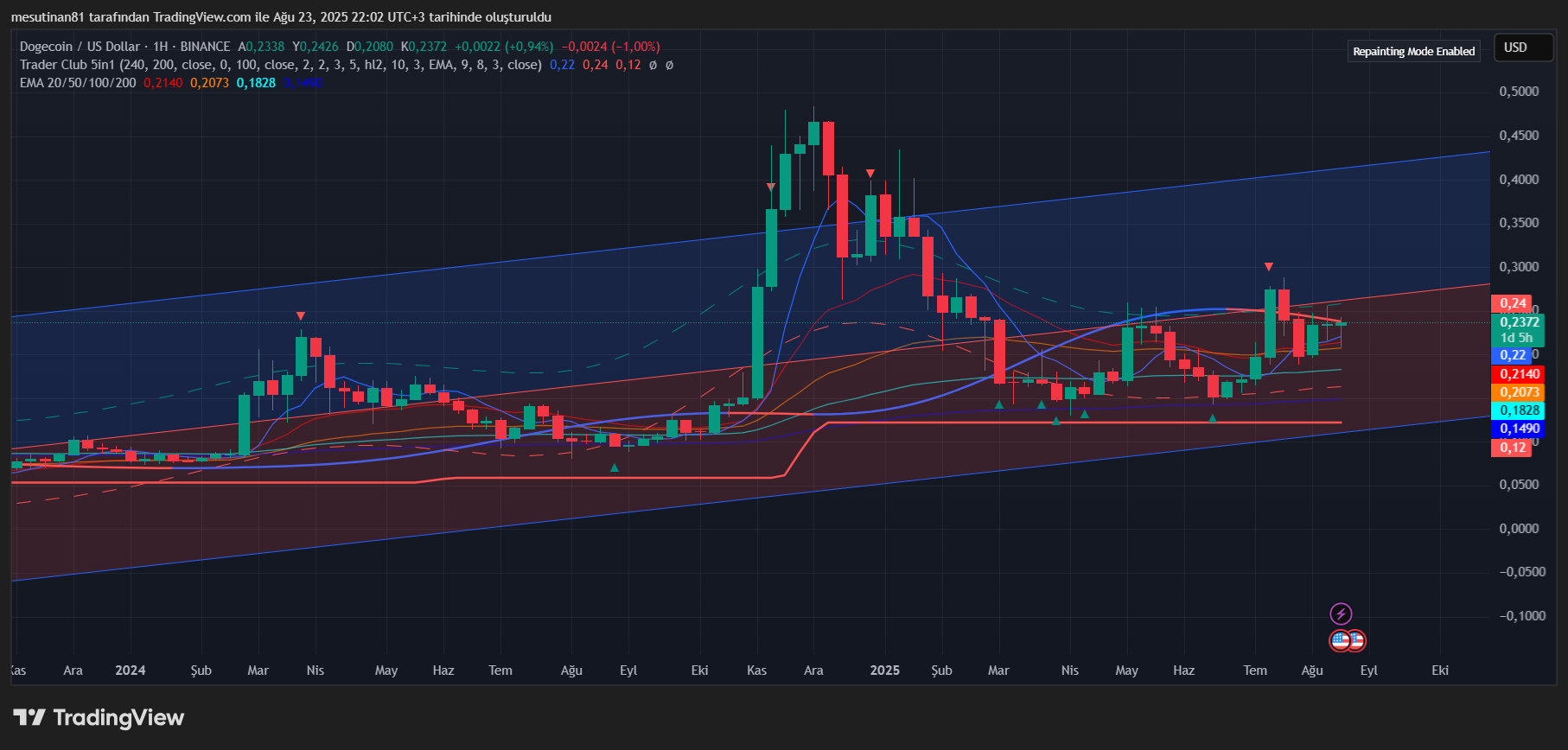Click the Repainting Mode Enabled label
1568x750 pixels.
coord(1413,52)
